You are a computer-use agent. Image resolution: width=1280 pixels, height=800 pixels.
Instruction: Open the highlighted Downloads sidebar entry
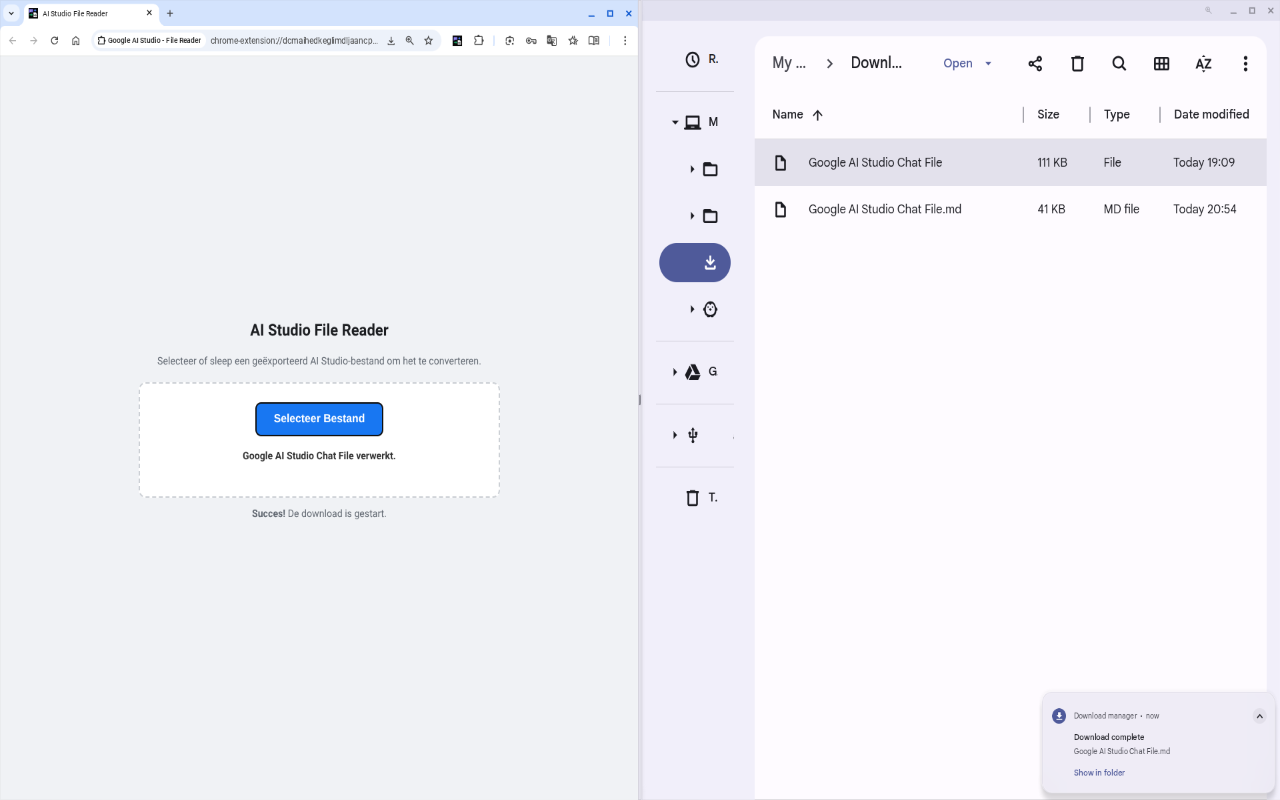coord(695,263)
